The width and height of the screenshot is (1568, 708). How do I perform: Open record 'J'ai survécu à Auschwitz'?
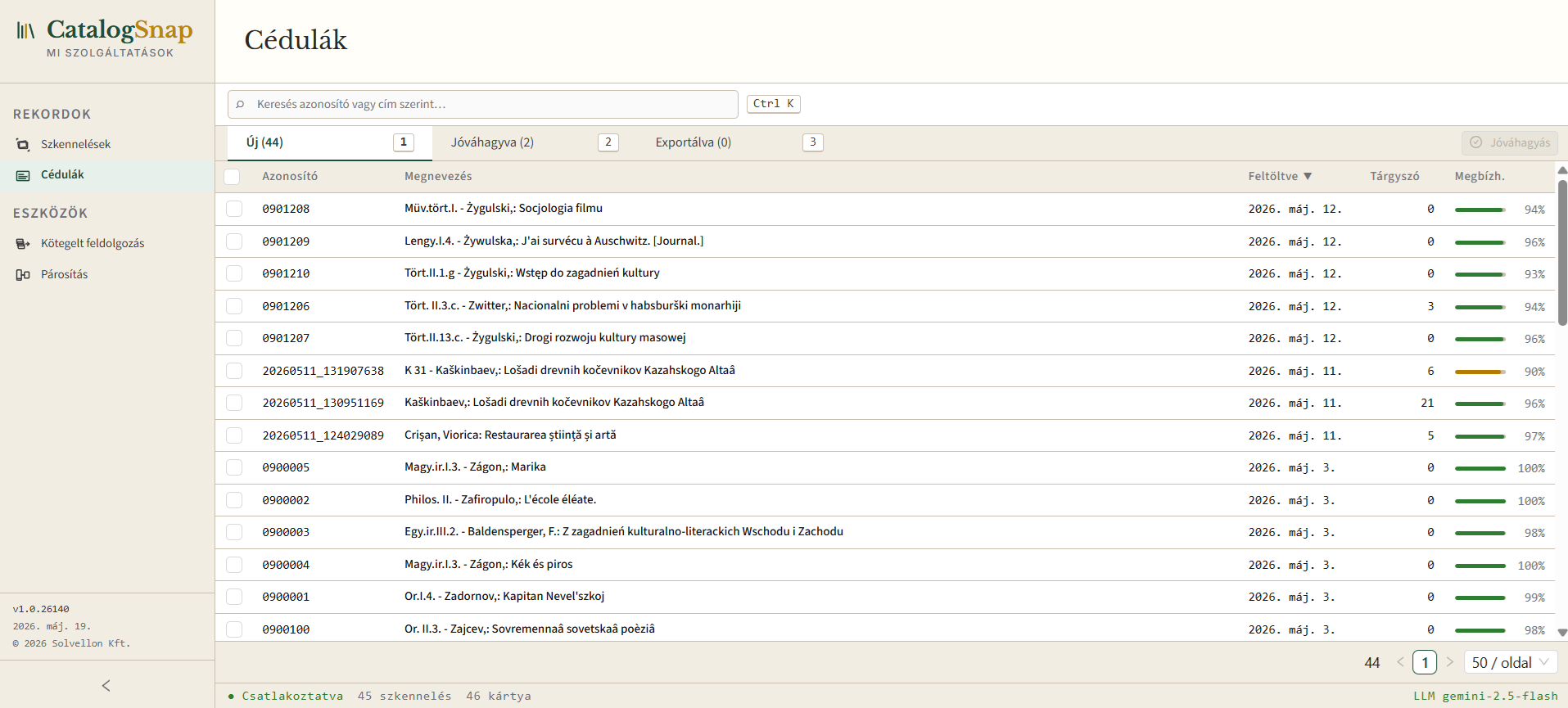coord(554,241)
